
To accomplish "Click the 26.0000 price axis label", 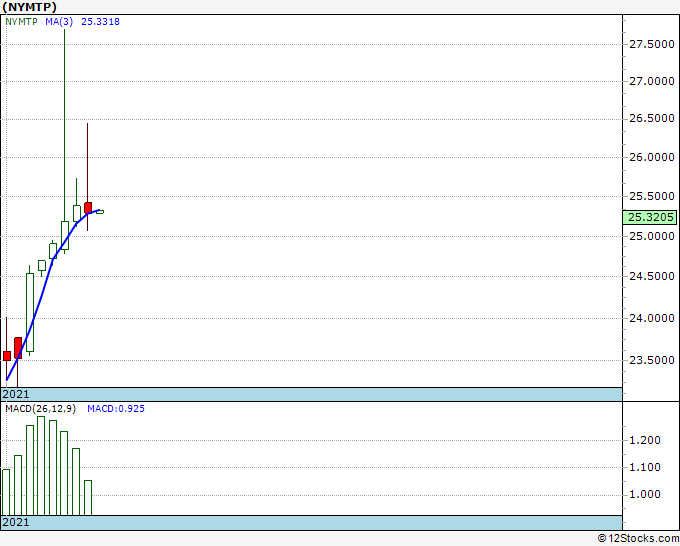I will pos(652,157).
